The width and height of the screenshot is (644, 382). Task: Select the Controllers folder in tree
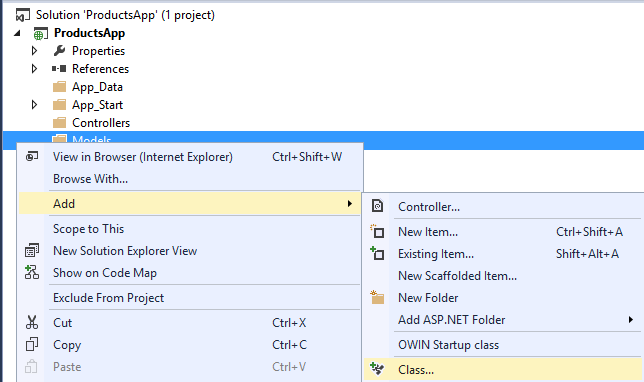pos(101,123)
